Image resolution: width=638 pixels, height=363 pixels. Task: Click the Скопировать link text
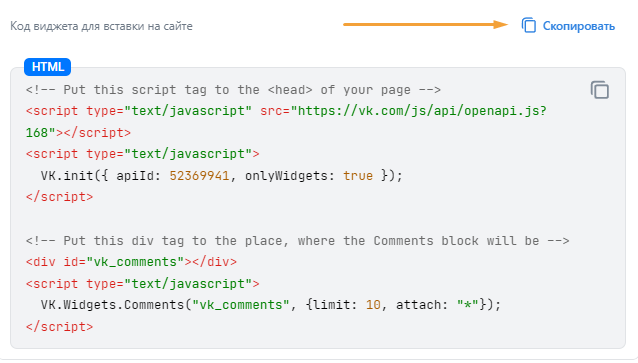coord(579,26)
